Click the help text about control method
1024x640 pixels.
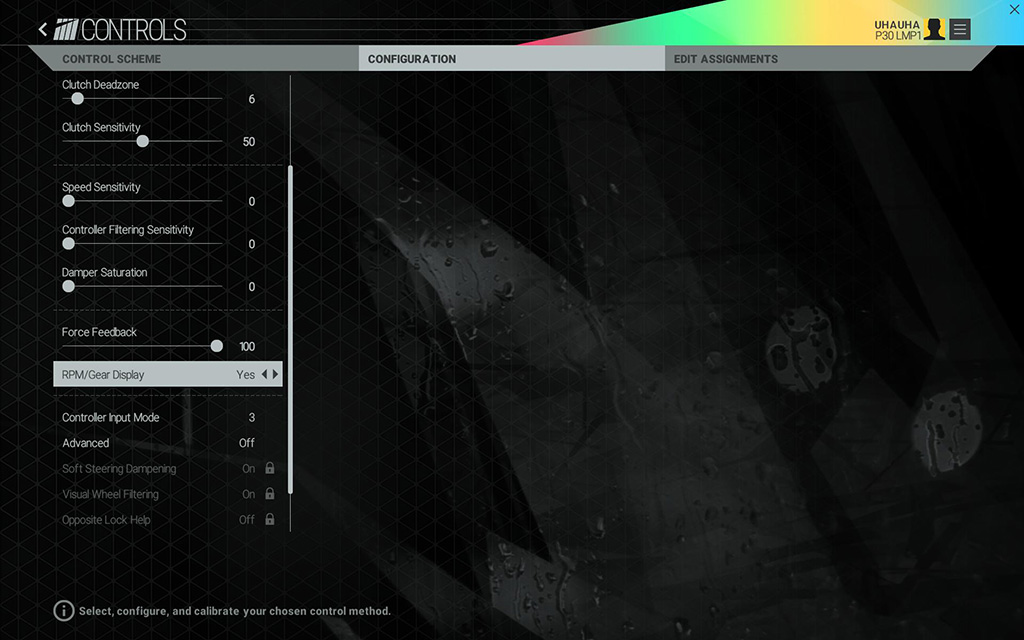click(x=235, y=611)
